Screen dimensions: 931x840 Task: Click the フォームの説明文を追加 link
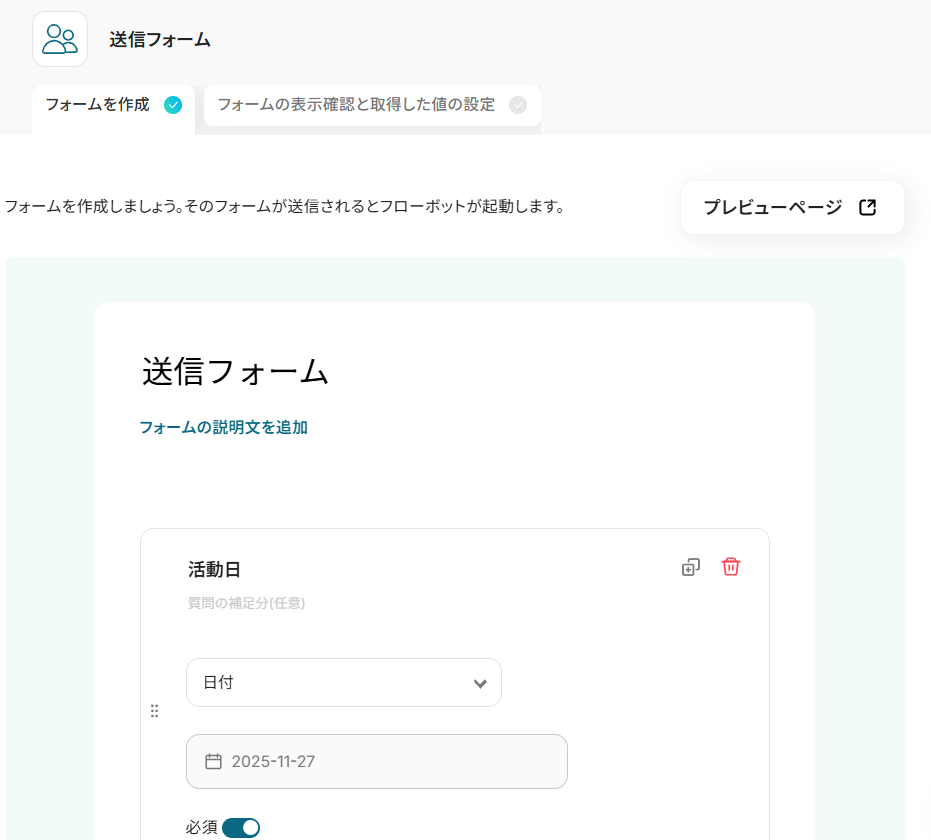click(223, 428)
